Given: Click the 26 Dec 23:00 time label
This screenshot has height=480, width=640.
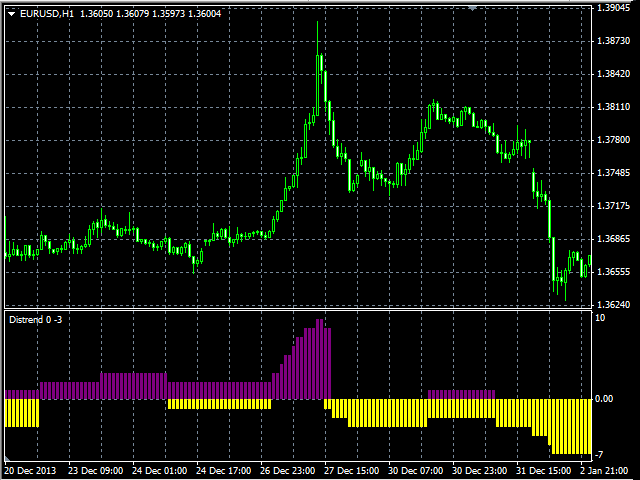Looking at the screenshot, I should [x=287, y=471].
